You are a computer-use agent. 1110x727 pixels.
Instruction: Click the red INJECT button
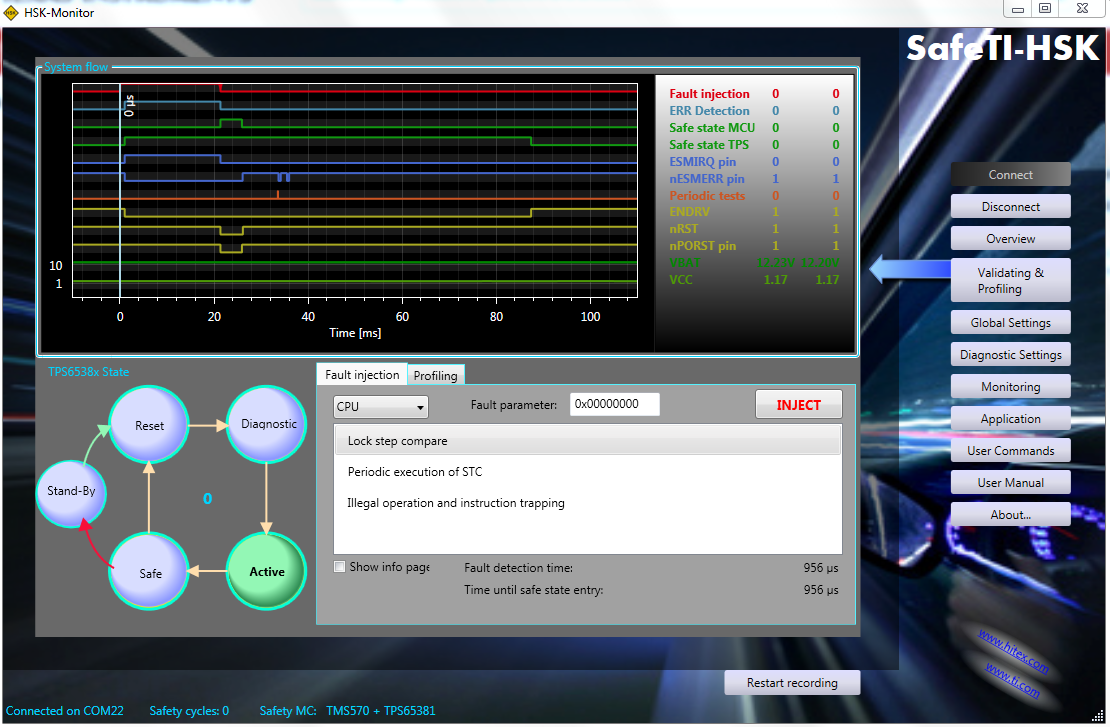[799, 405]
